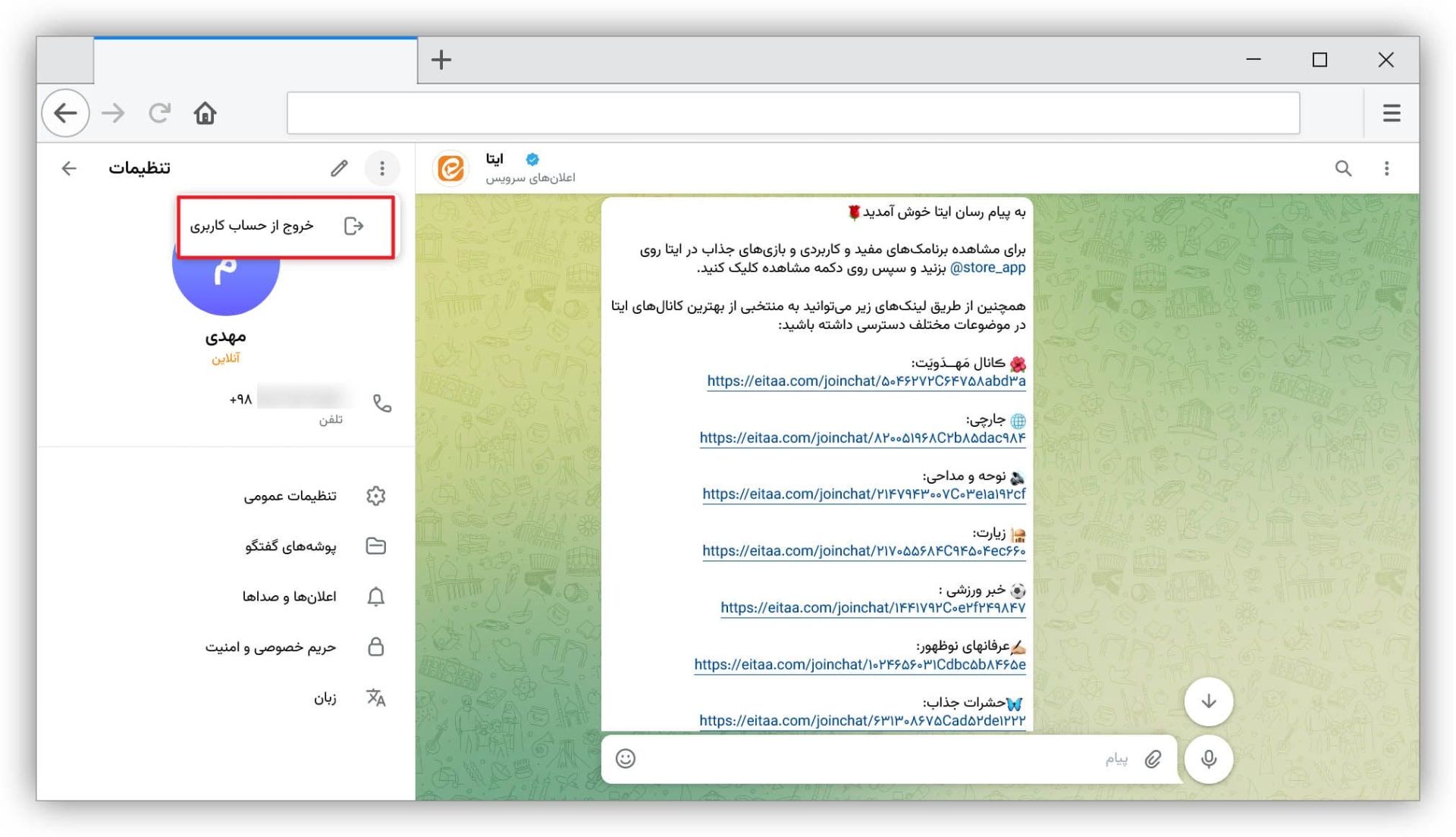Open a new browser tab with plus

[x=441, y=60]
